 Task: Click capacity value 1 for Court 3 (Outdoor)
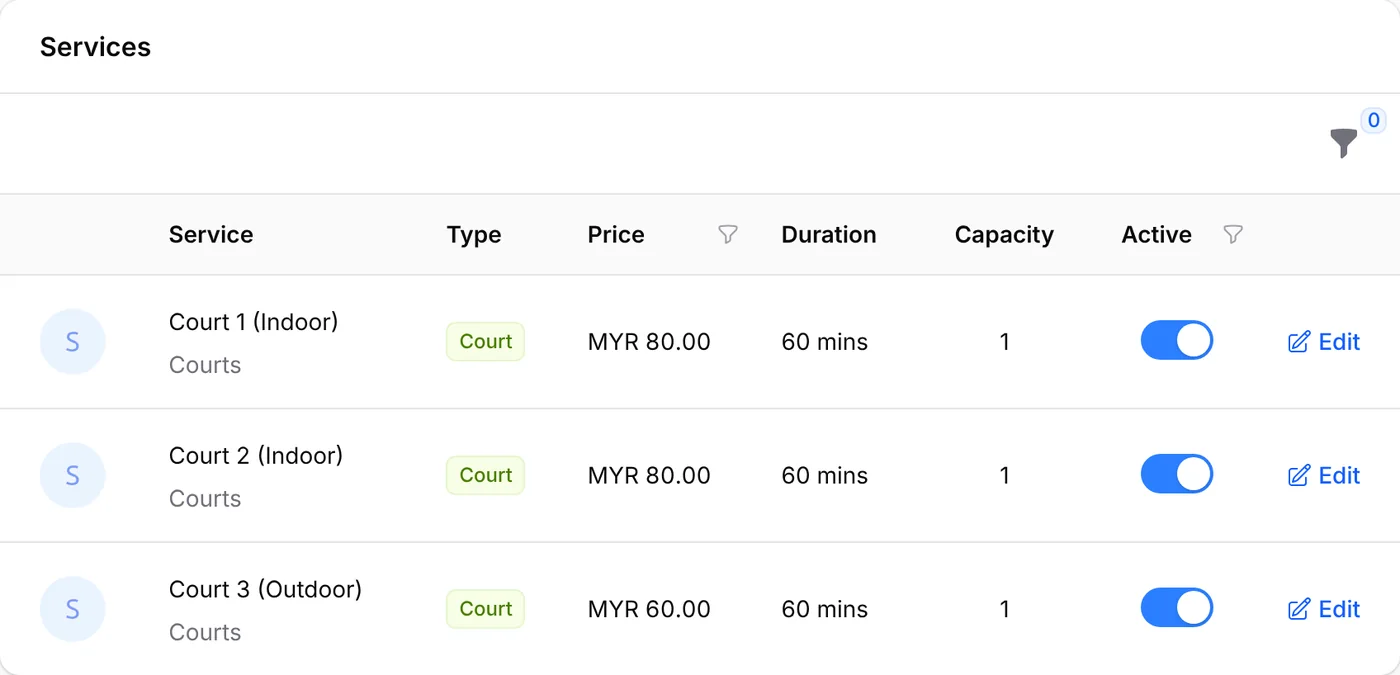[1004, 609]
